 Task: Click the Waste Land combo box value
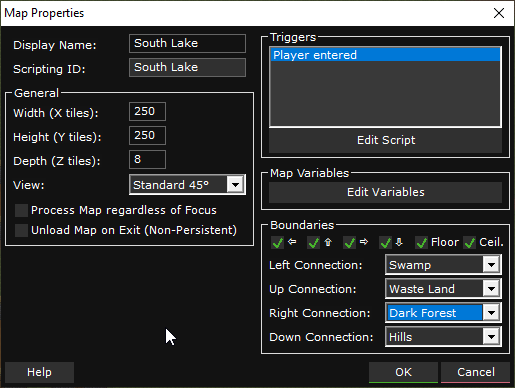(x=435, y=289)
